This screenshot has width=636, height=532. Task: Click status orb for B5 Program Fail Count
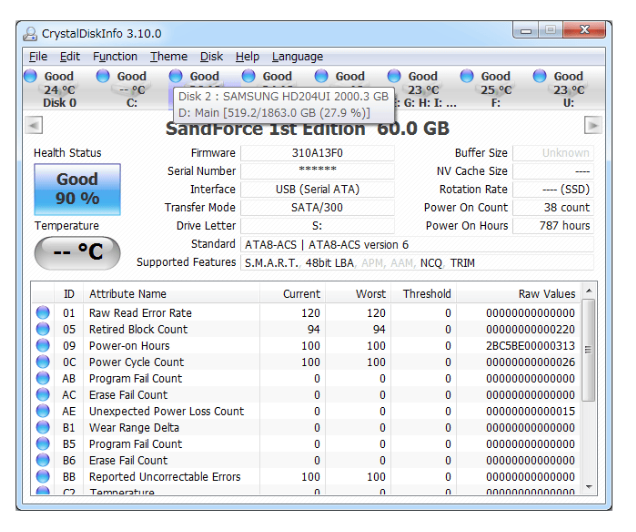[43, 444]
